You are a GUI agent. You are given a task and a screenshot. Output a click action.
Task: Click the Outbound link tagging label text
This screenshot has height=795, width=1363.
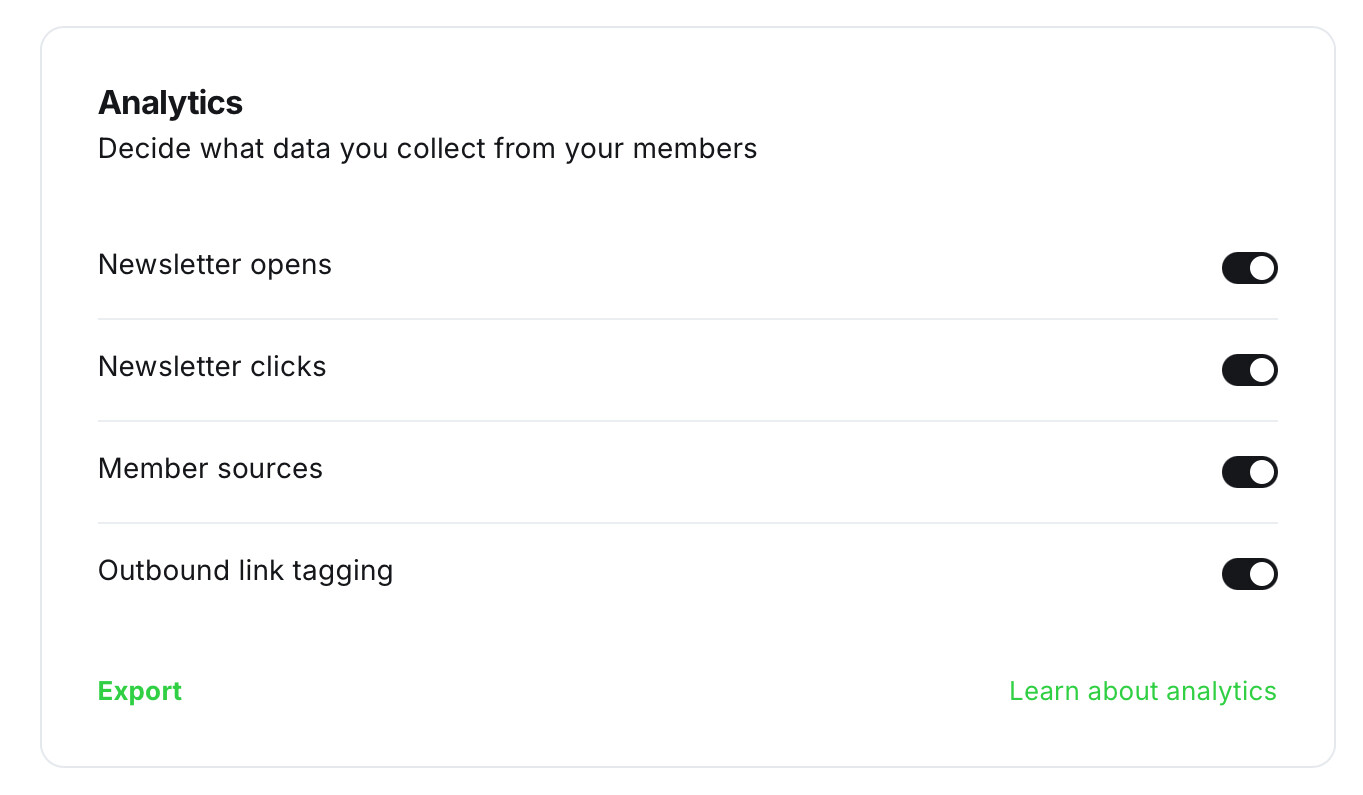(x=245, y=571)
